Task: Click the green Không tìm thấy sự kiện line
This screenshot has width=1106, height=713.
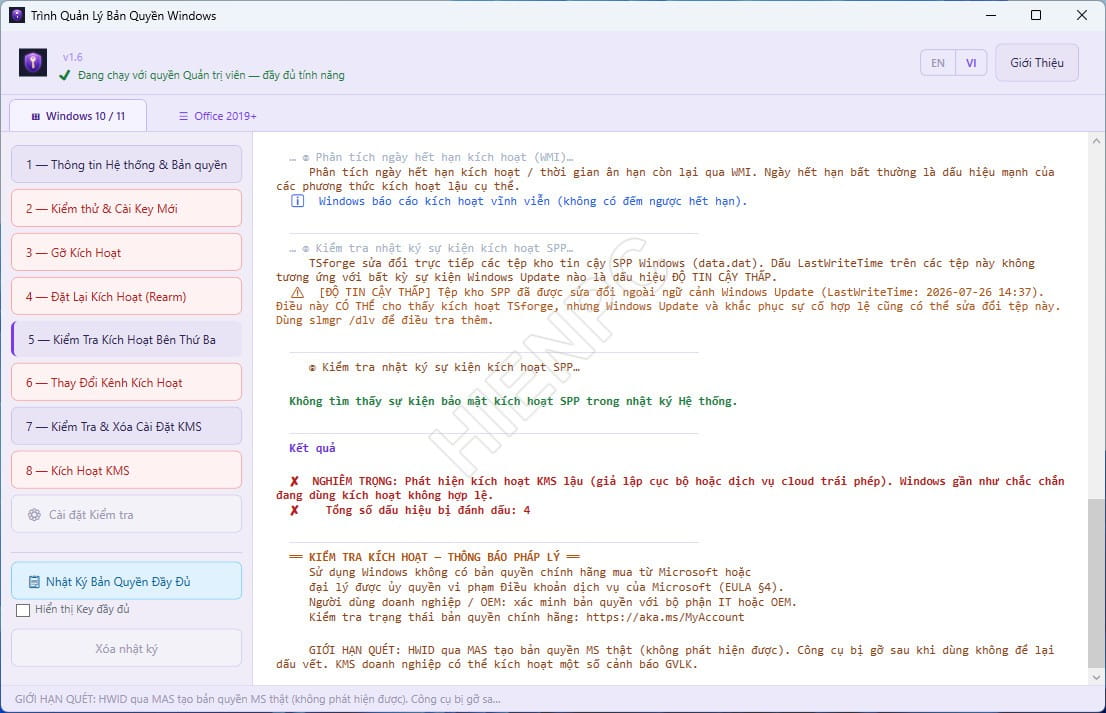Action: click(x=513, y=401)
